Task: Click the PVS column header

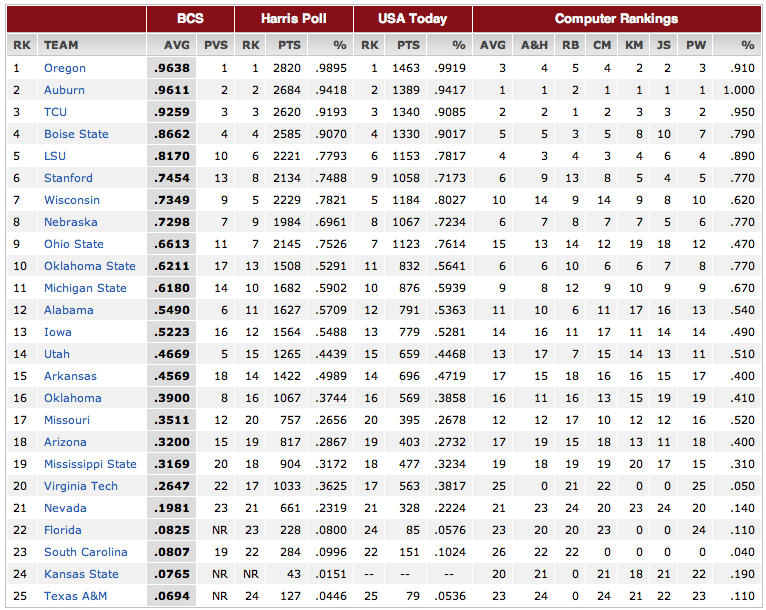Action: pos(215,45)
